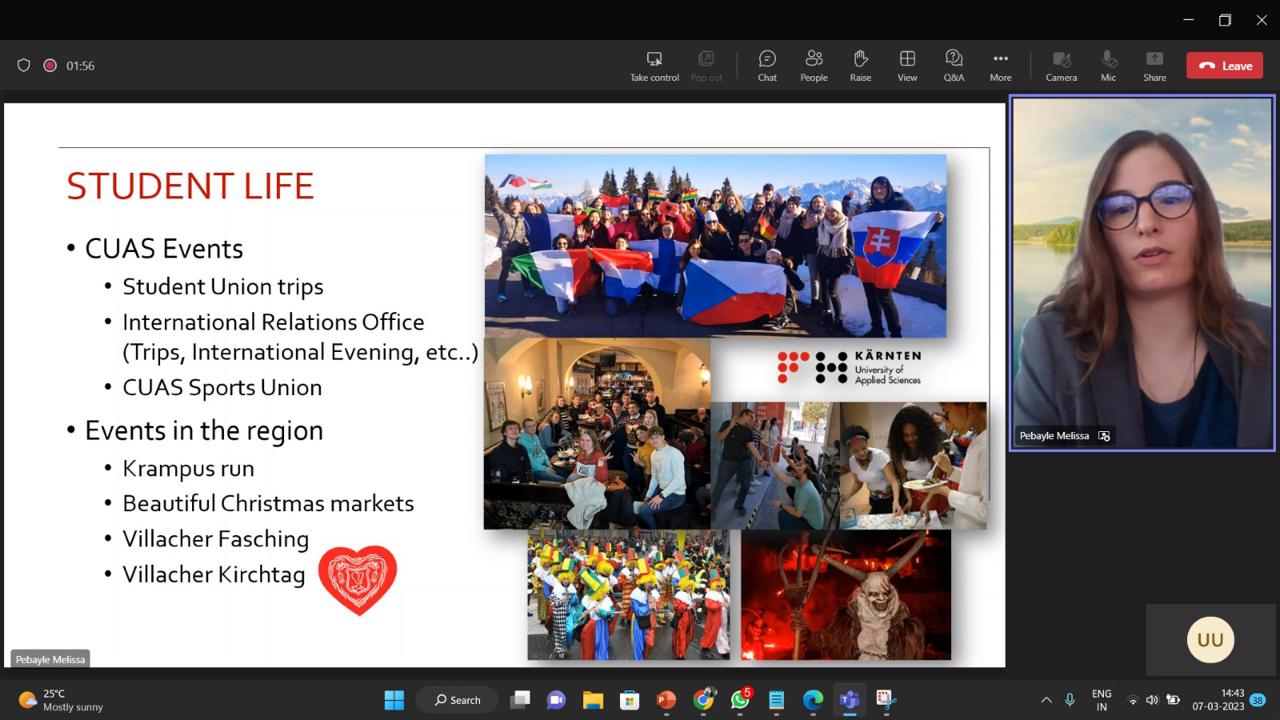1280x720 pixels.
Task: Open the Q&A panel
Action: [954, 66]
